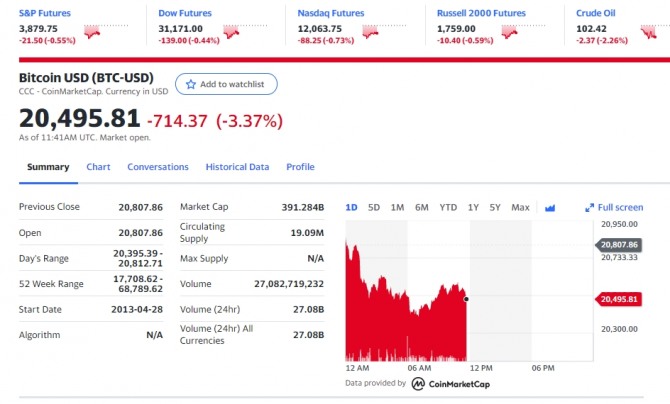Click the Add to watchlist button
670x404 pixels.
[226, 85]
